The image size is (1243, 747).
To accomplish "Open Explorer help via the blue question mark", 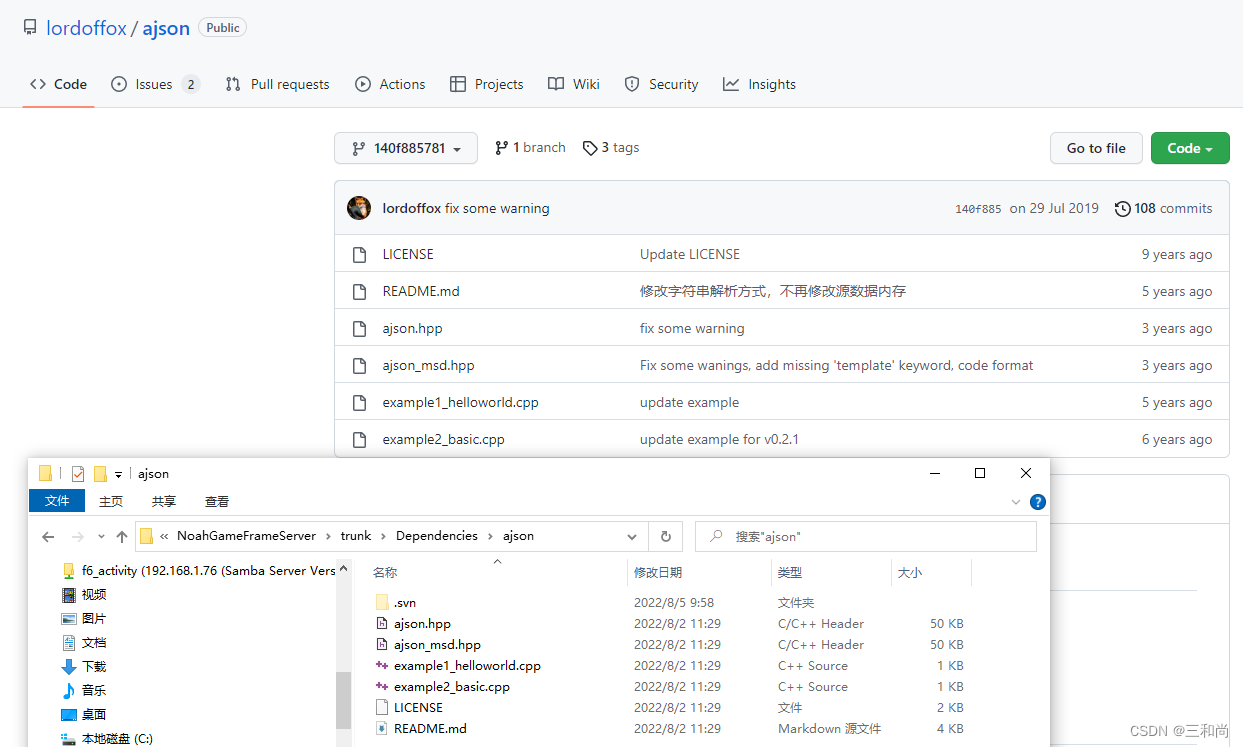I will pyautogui.click(x=1038, y=502).
